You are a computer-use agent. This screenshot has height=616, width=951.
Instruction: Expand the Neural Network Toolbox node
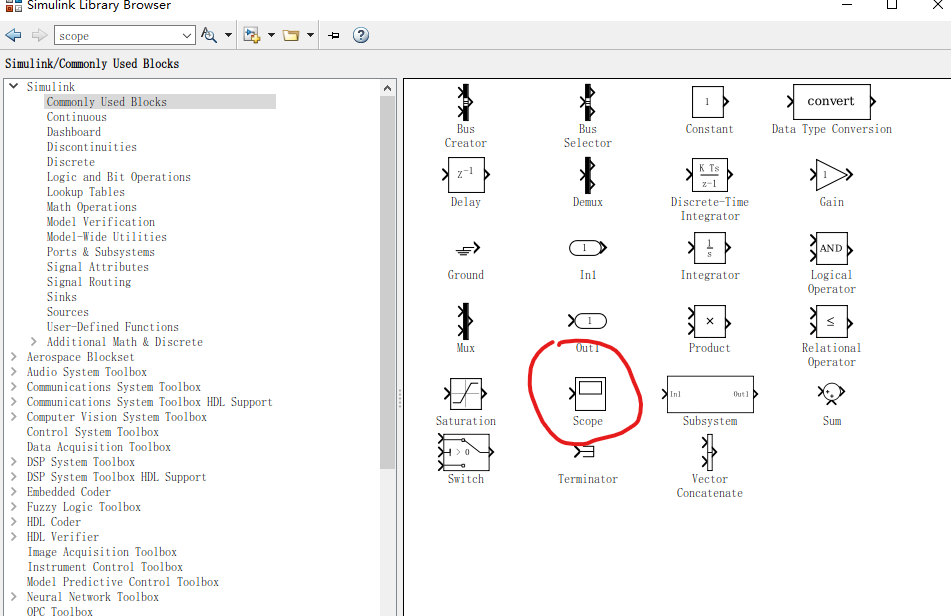(x=13, y=597)
